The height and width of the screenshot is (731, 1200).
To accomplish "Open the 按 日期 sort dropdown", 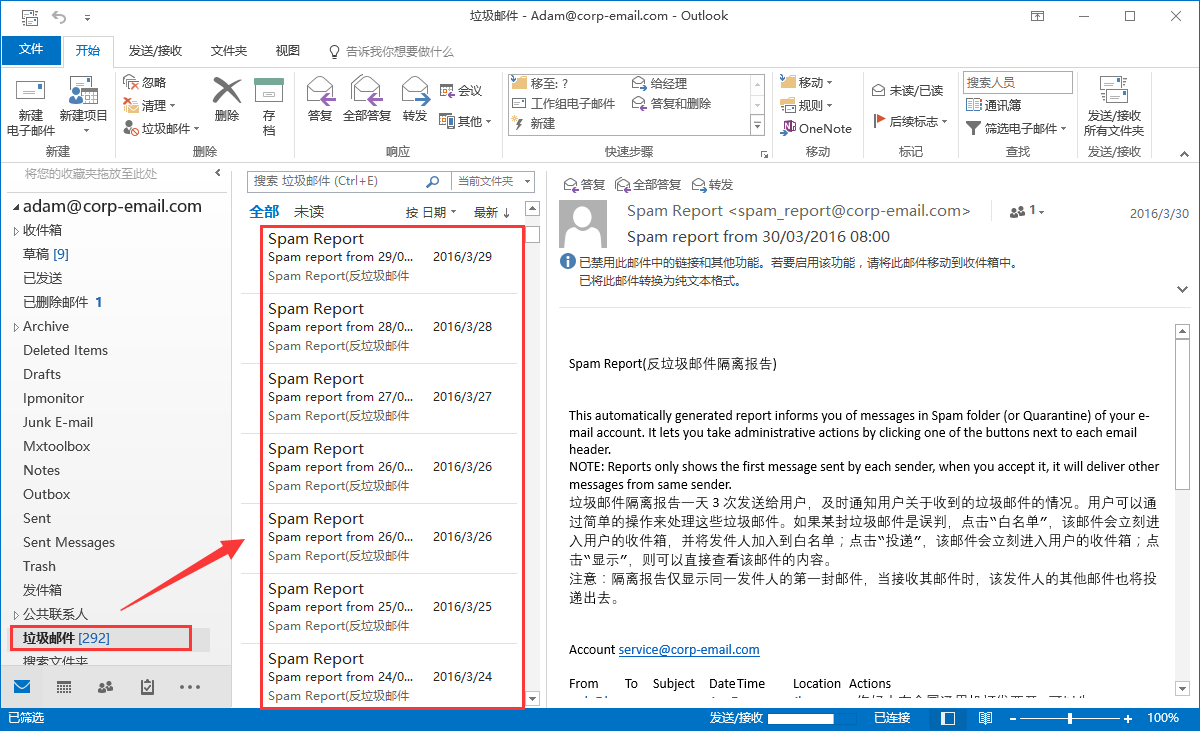I will 431,212.
